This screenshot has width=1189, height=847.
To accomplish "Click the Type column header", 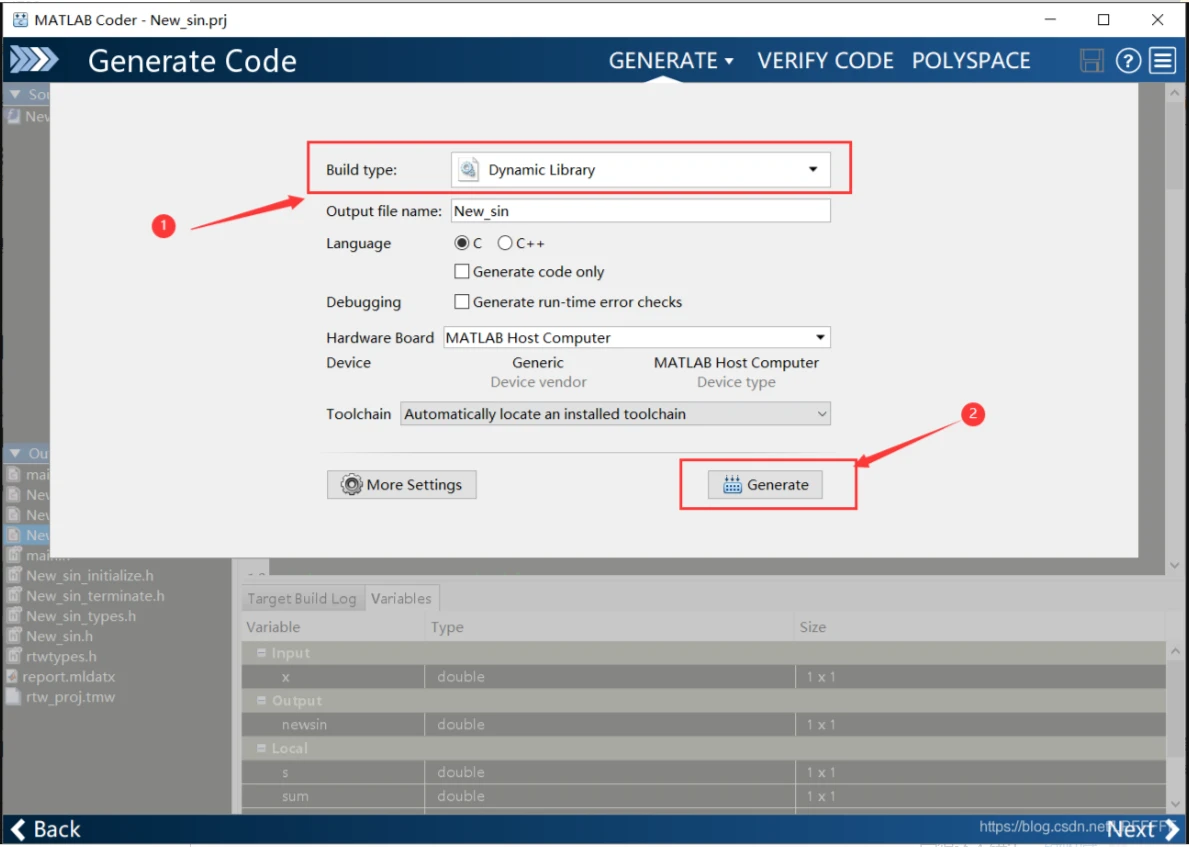I will (x=610, y=627).
